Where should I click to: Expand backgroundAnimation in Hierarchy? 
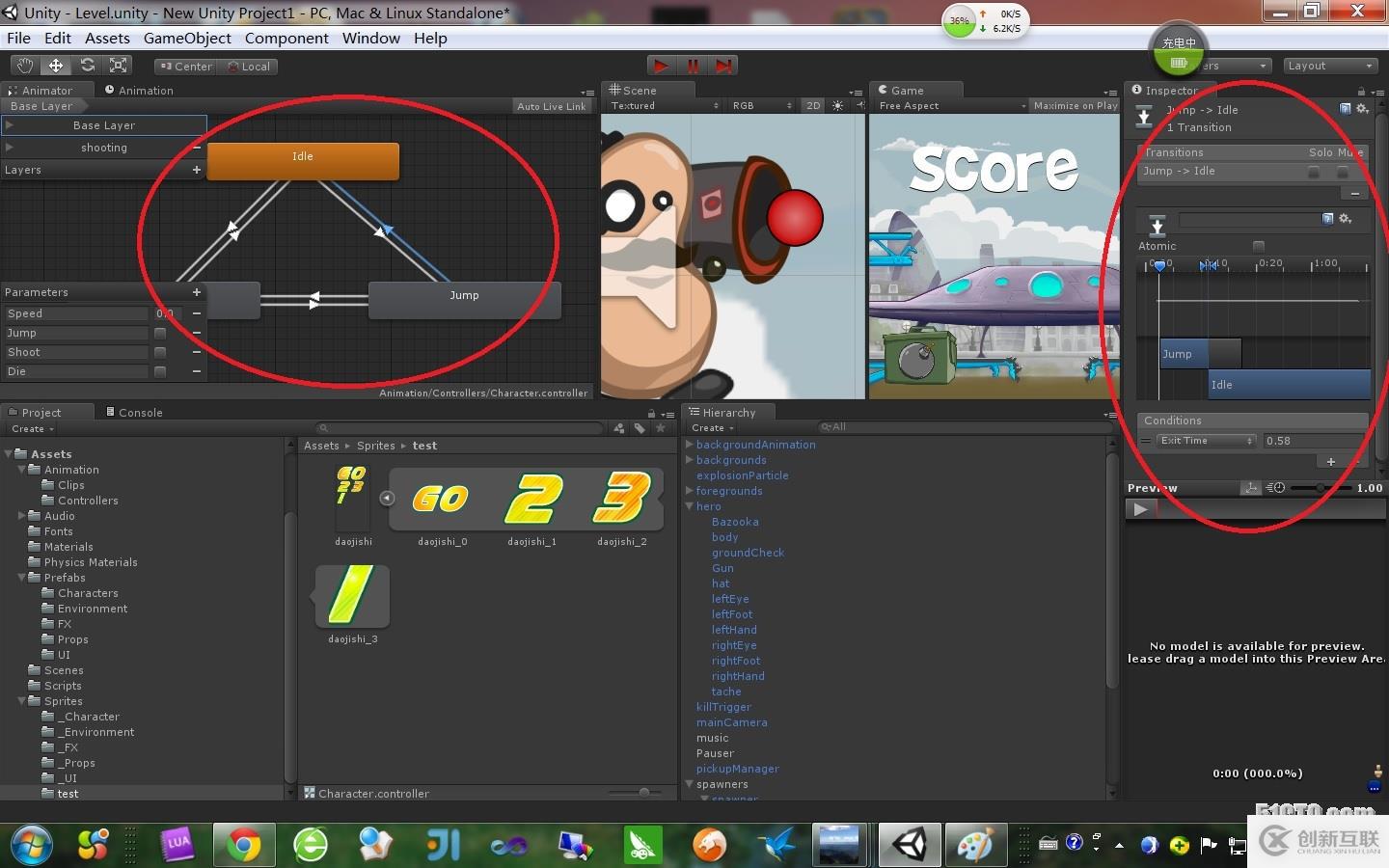689,445
